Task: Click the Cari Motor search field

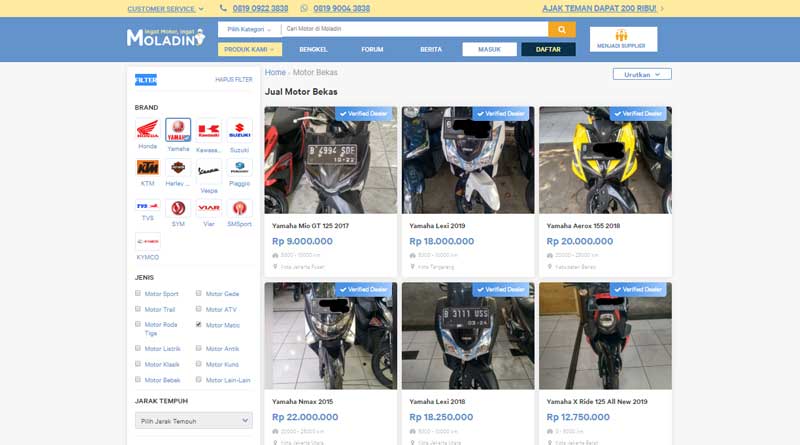Action: coord(412,30)
